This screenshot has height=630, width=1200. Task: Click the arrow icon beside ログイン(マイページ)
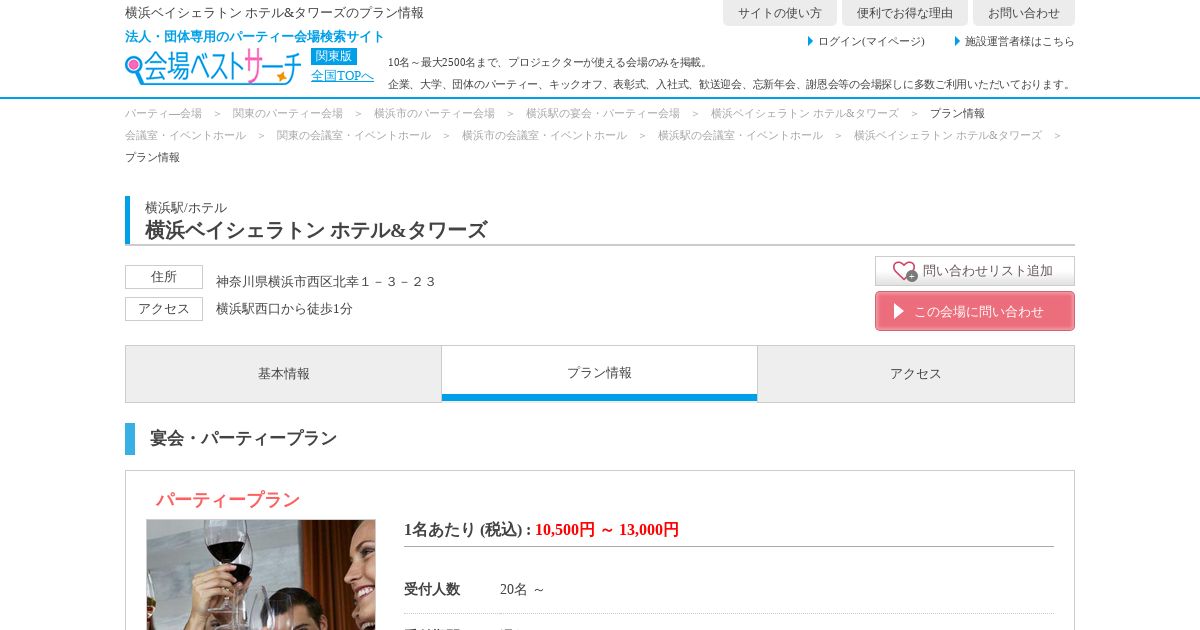(811, 41)
